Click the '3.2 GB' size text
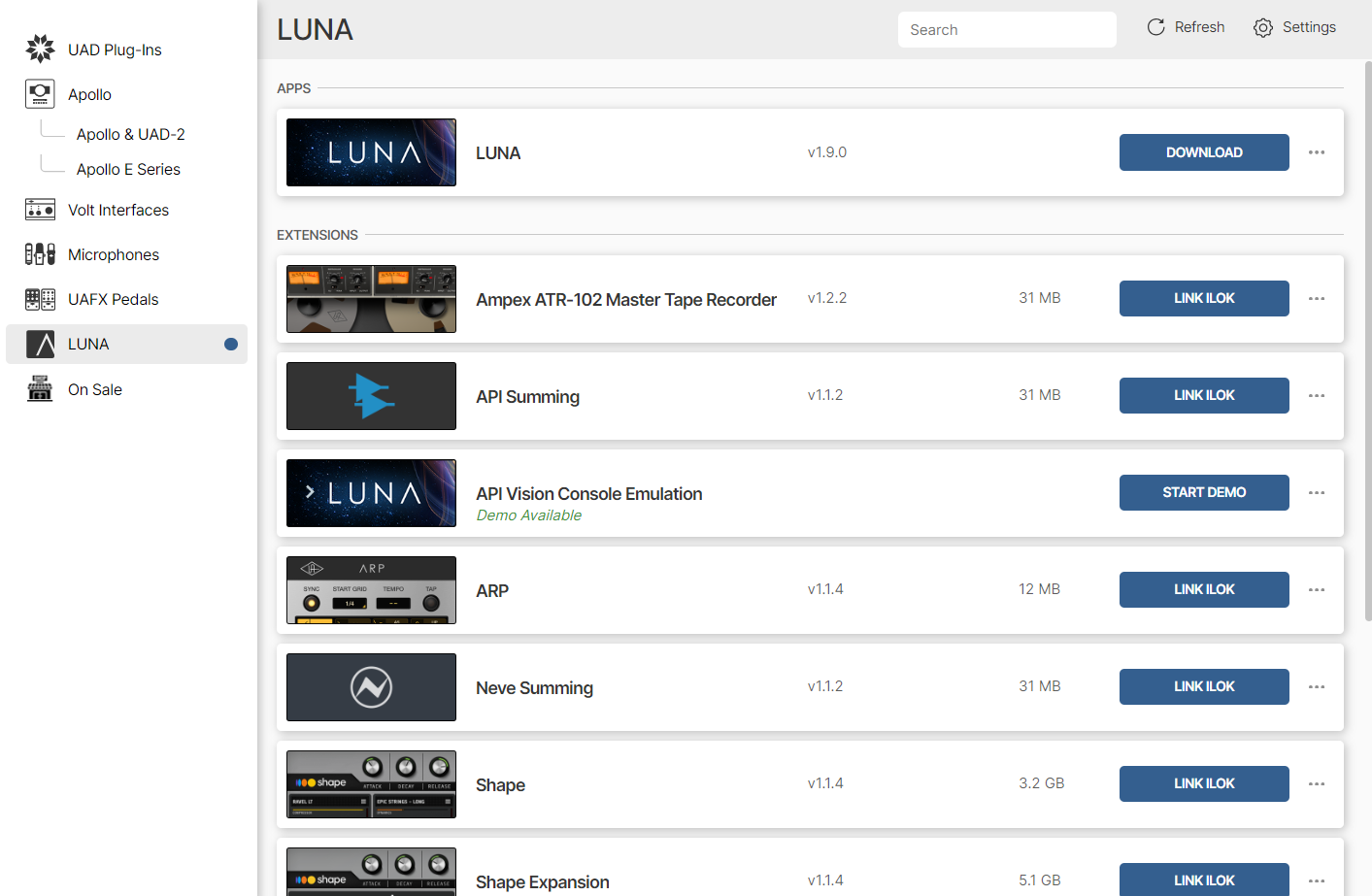The width and height of the screenshot is (1372, 896). (x=1042, y=783)
